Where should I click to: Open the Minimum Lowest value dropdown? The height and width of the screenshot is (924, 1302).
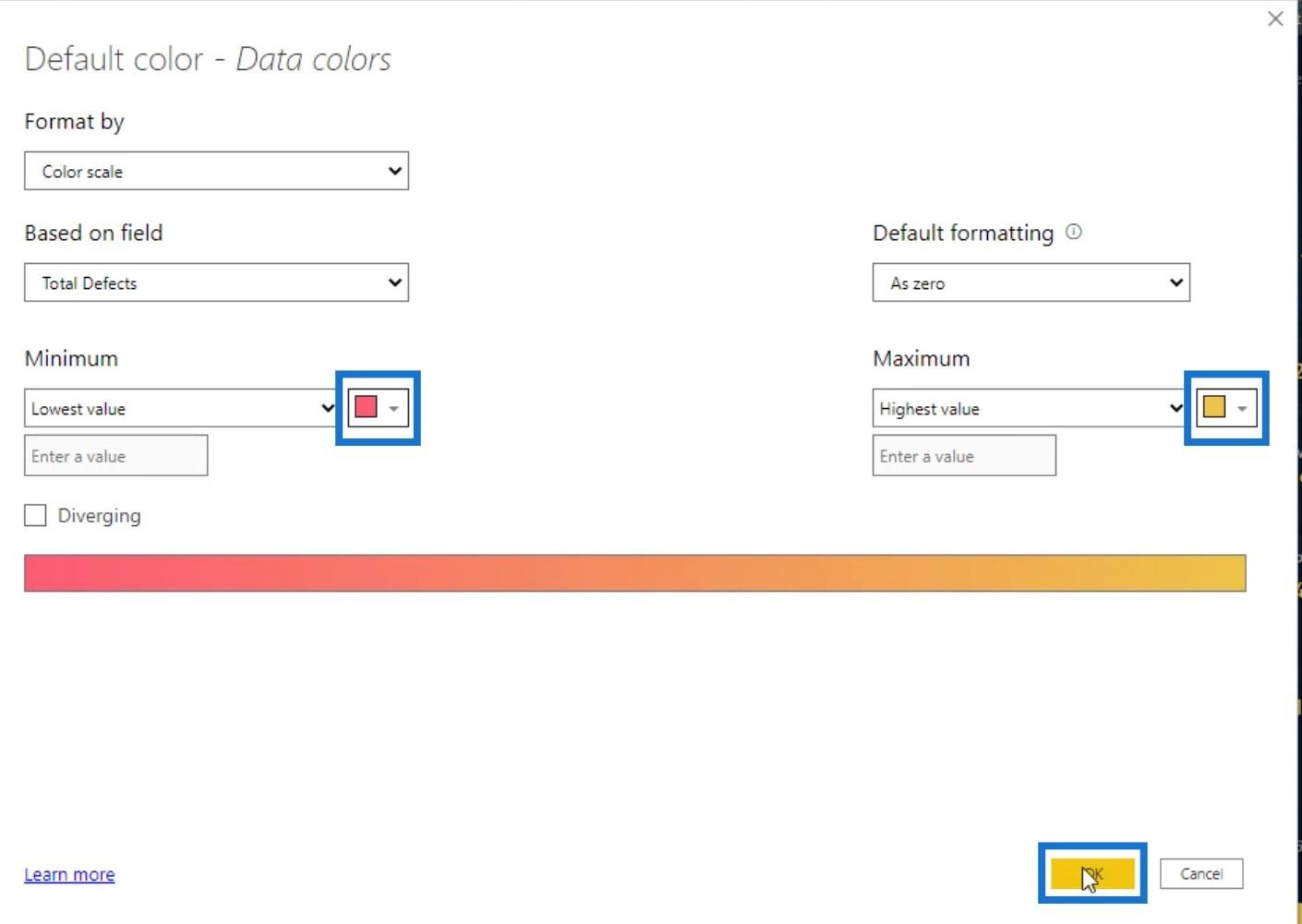(x=181, y=408)
